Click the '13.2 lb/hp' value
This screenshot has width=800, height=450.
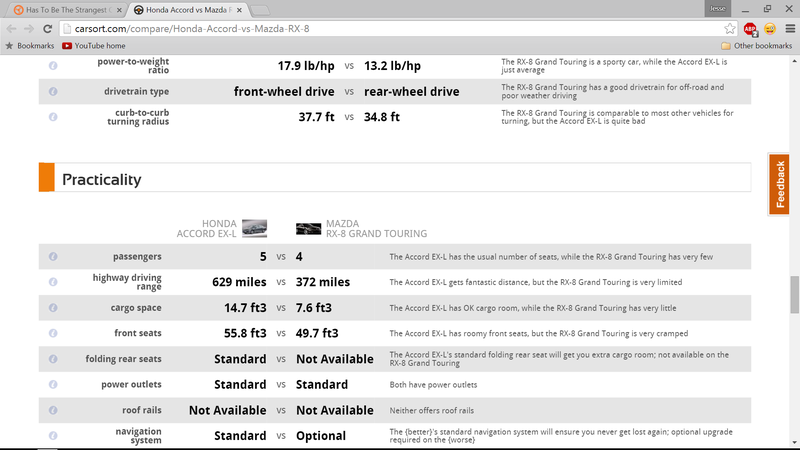click(x=392, y=66)
